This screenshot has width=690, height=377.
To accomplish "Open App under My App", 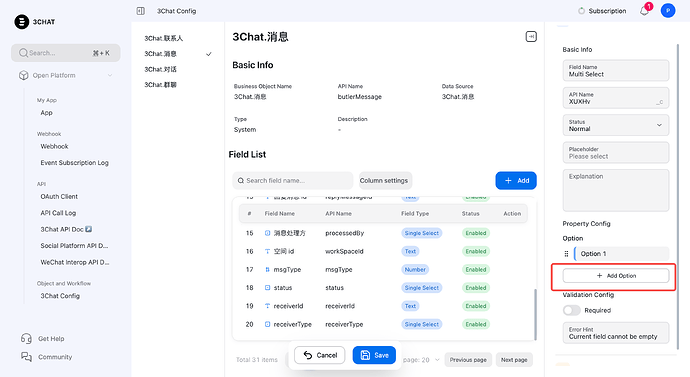I will click(46, 113).
